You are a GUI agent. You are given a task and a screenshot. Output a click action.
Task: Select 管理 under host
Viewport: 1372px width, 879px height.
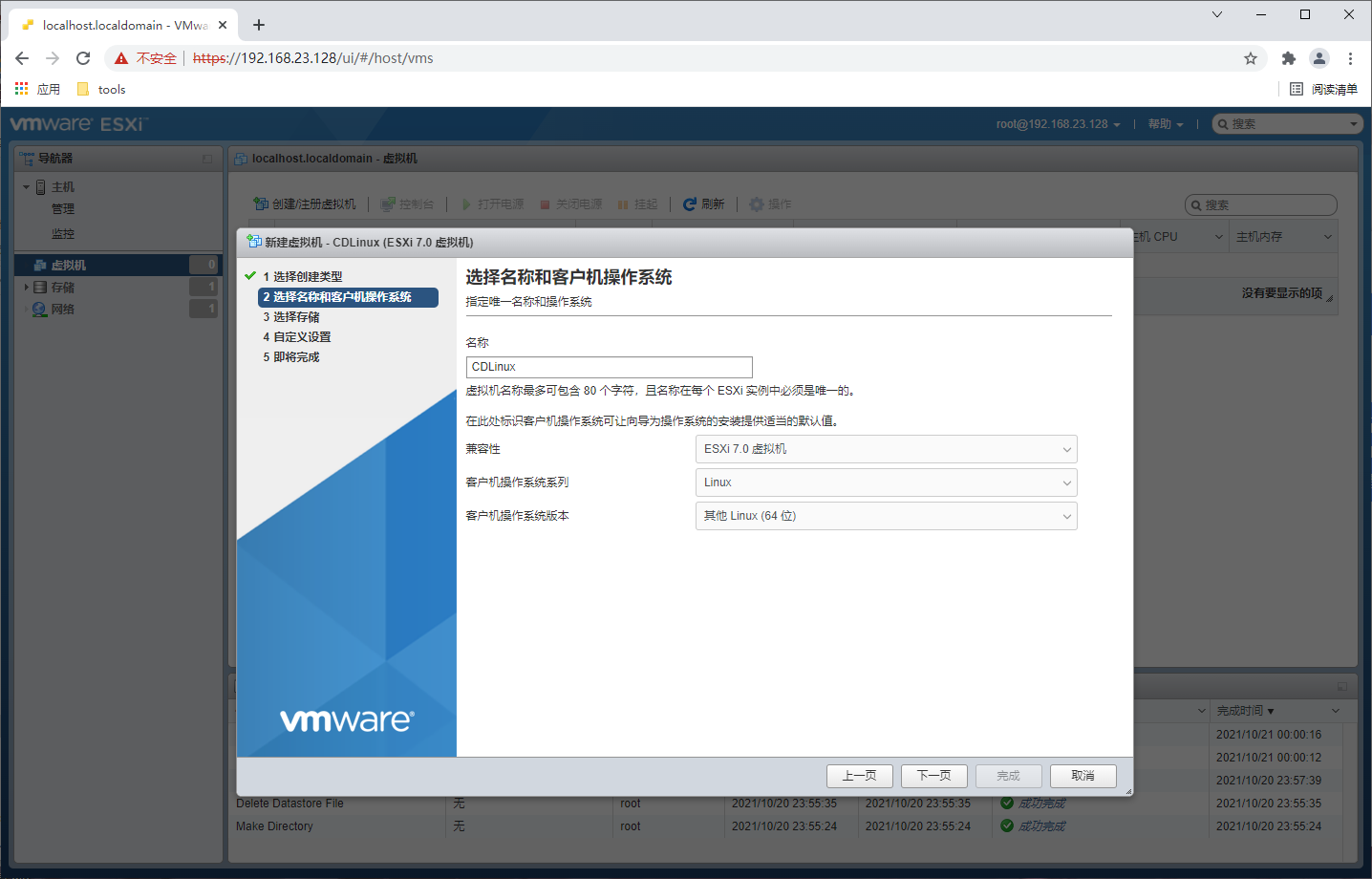click(x=63, y=209)
